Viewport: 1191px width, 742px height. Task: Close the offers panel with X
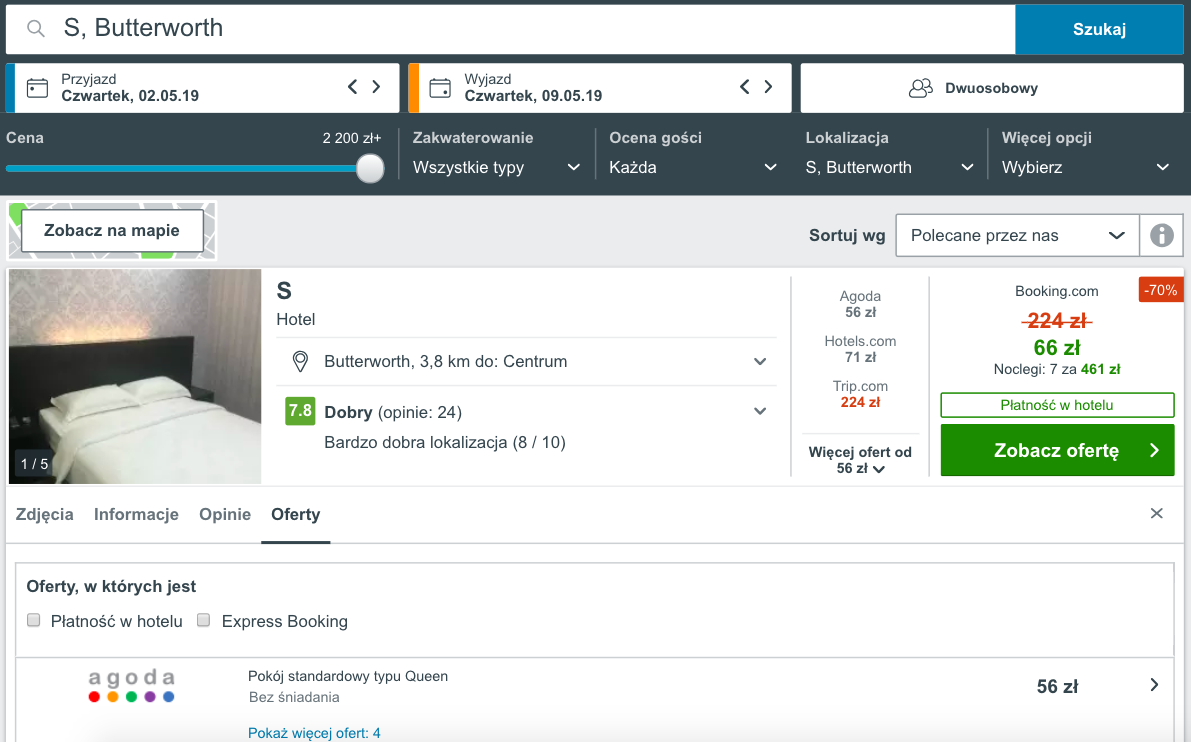(1156, 514)
